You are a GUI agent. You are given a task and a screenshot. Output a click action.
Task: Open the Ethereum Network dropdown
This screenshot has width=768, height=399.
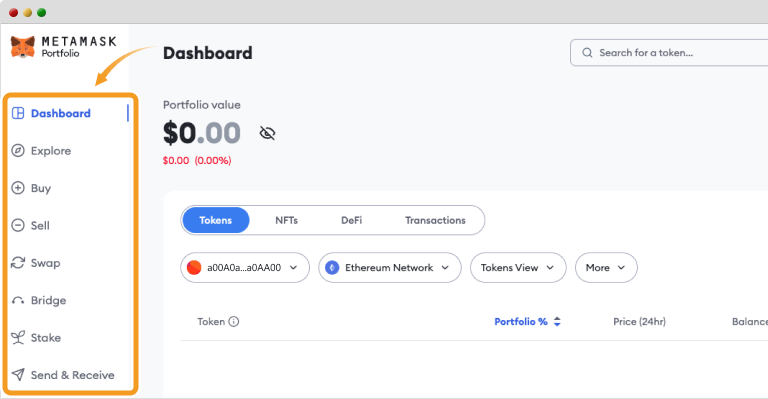point(390,267)
